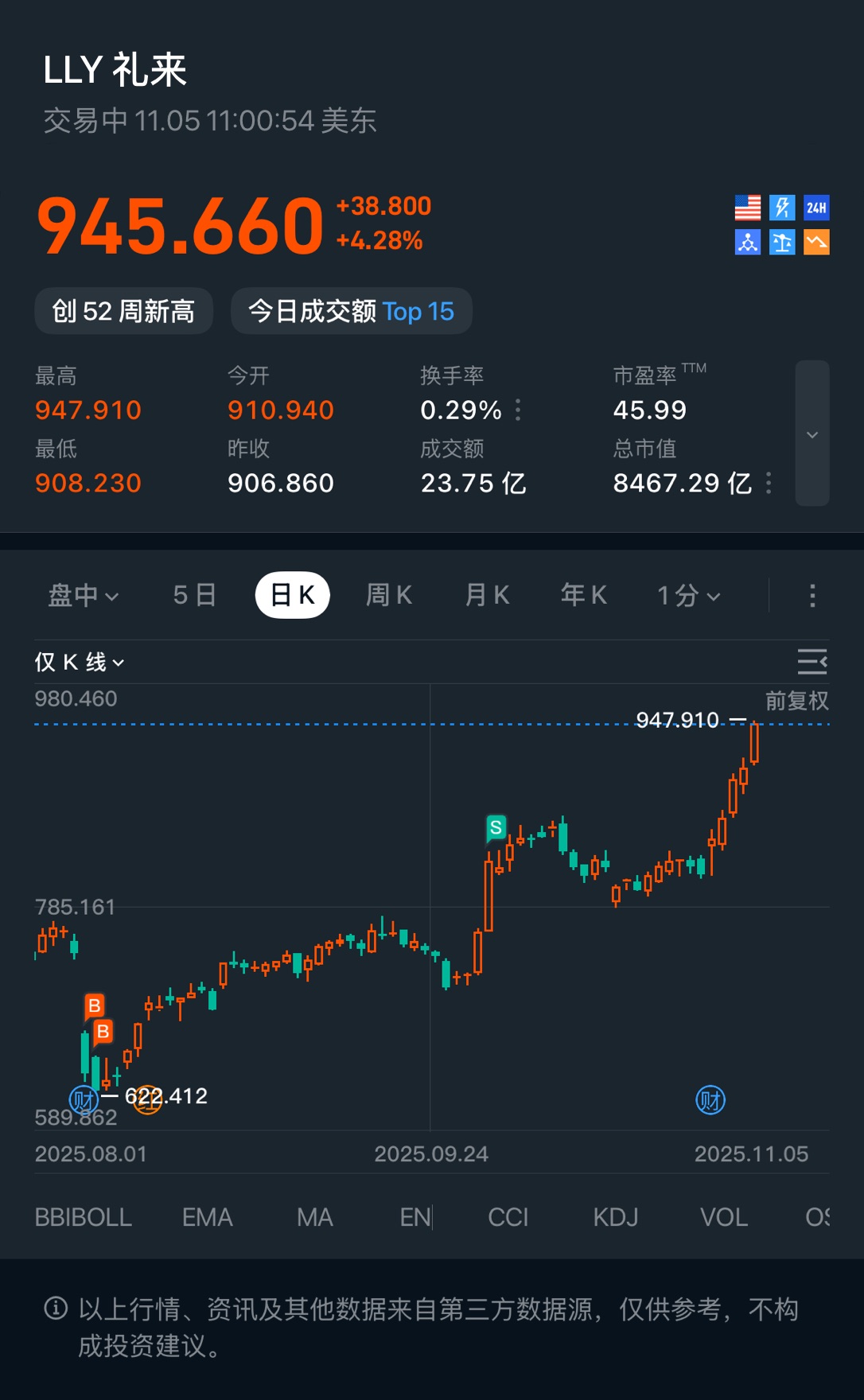864x1400 pixels.
Task: Tap the 创52周新高 tag
Action: (x=123, y=311)
